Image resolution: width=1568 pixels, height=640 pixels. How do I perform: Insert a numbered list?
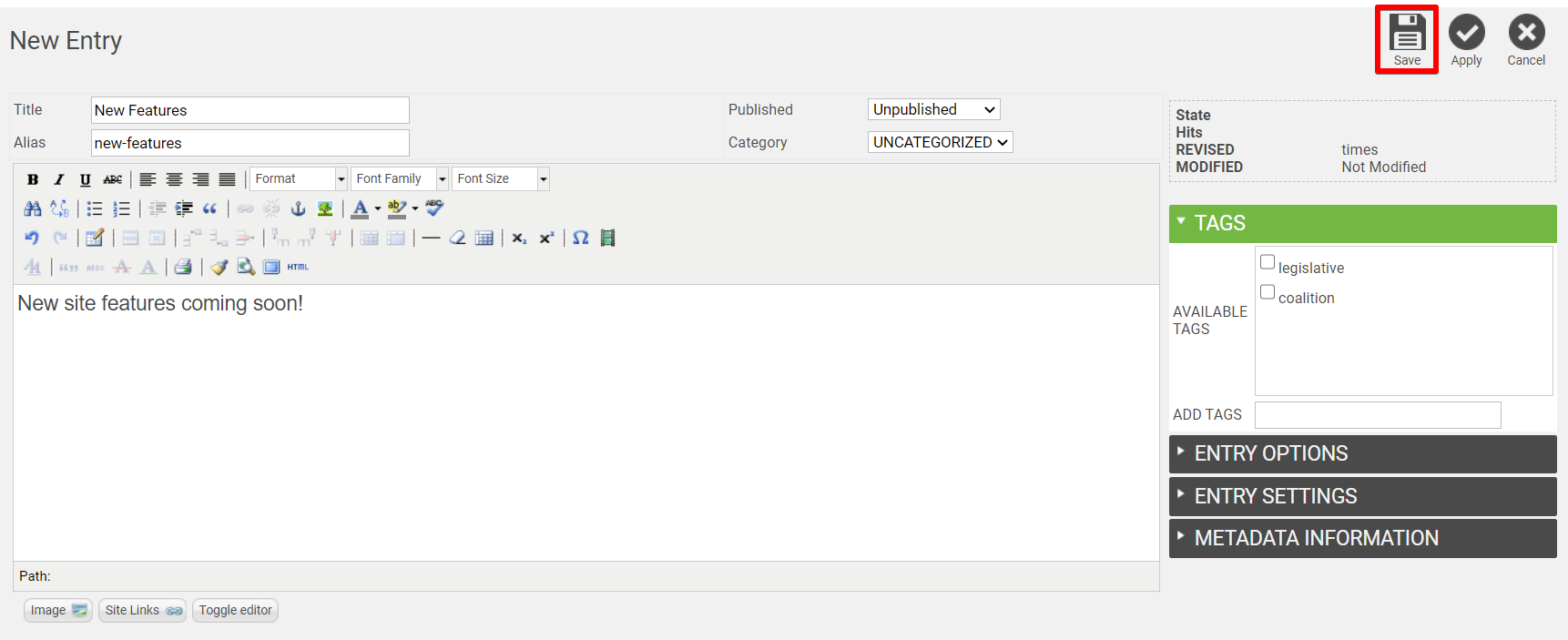click(121, 208)
